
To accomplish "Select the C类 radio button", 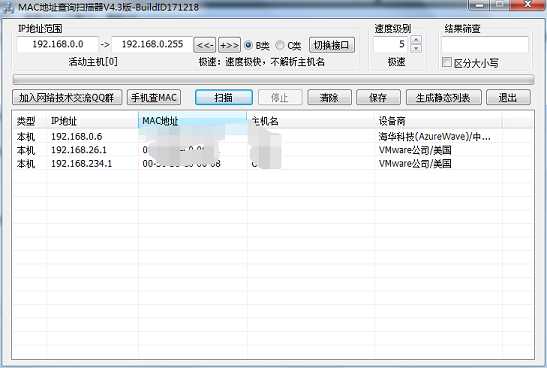I will coord(279,45).
